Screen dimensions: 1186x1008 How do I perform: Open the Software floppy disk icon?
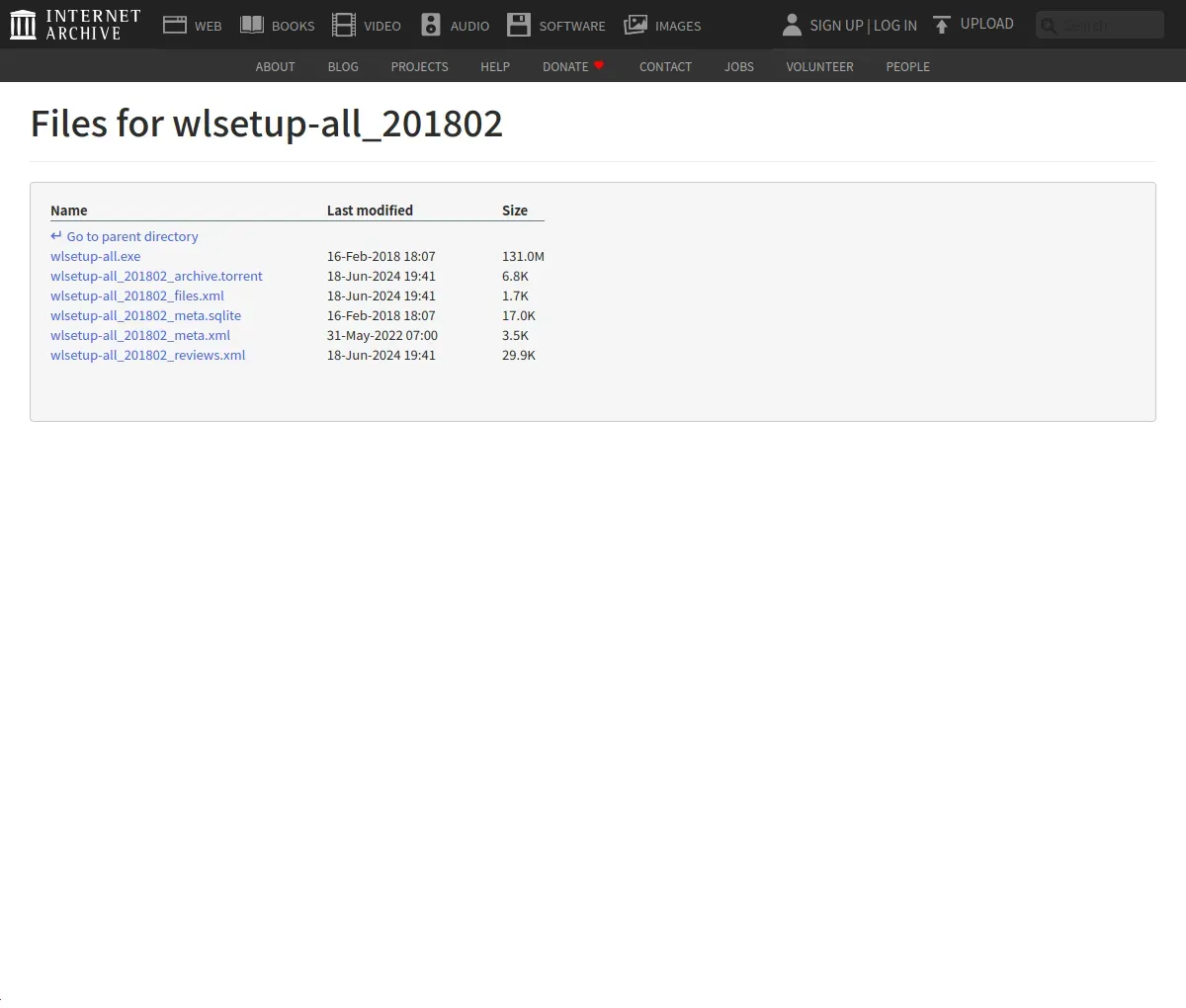click(519, 25)
